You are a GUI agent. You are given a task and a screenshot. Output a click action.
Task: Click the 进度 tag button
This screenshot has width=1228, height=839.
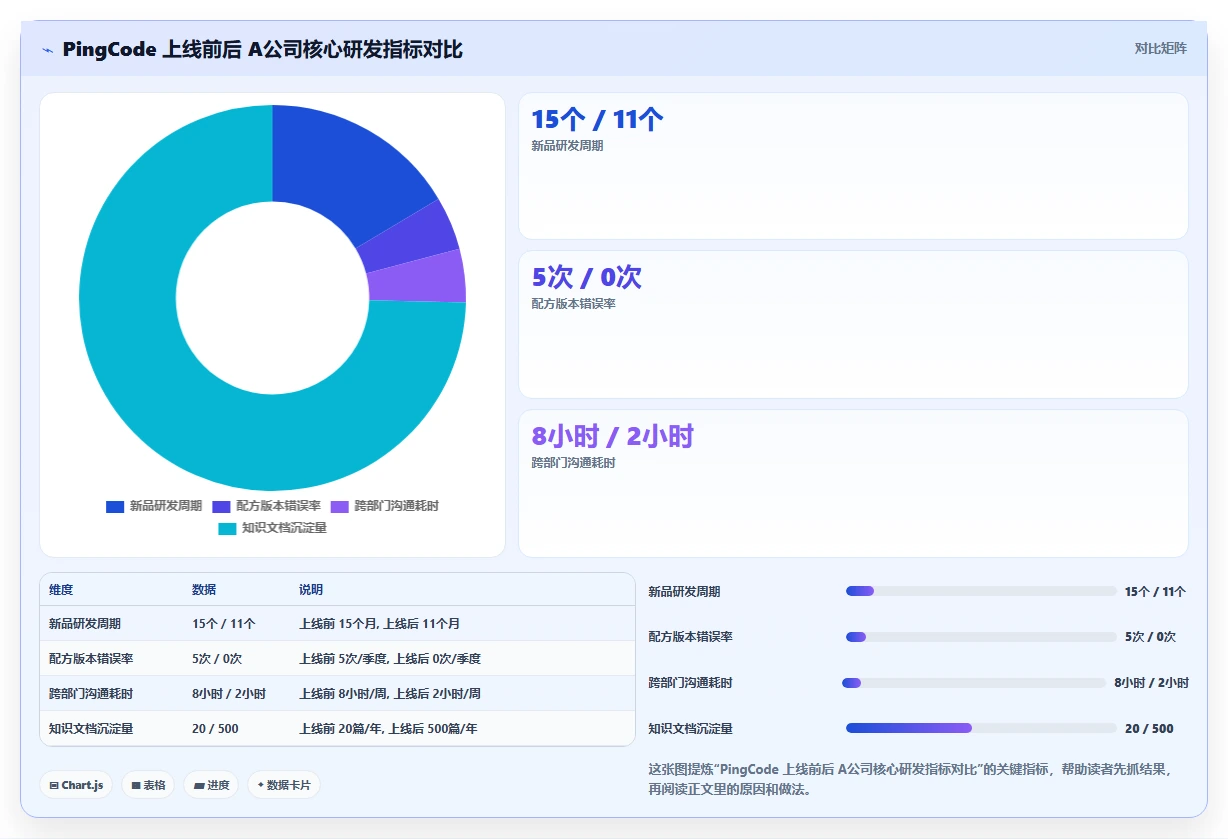tap(211, 785)
